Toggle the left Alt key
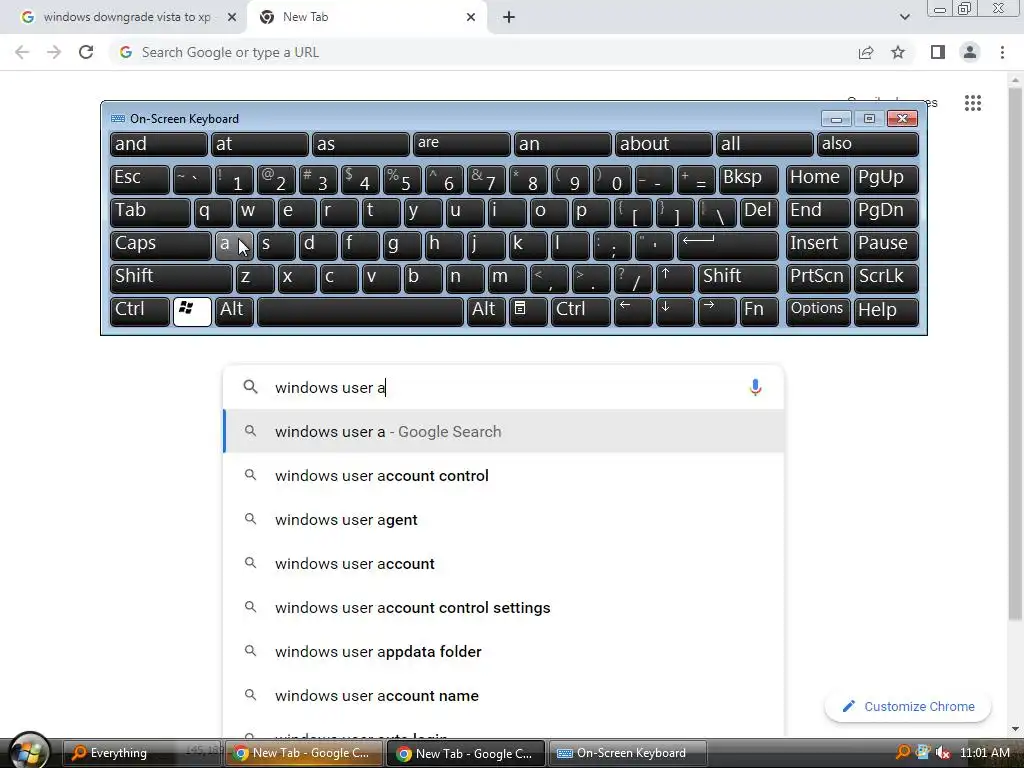The image size is (1024, 768). [234, 311]
